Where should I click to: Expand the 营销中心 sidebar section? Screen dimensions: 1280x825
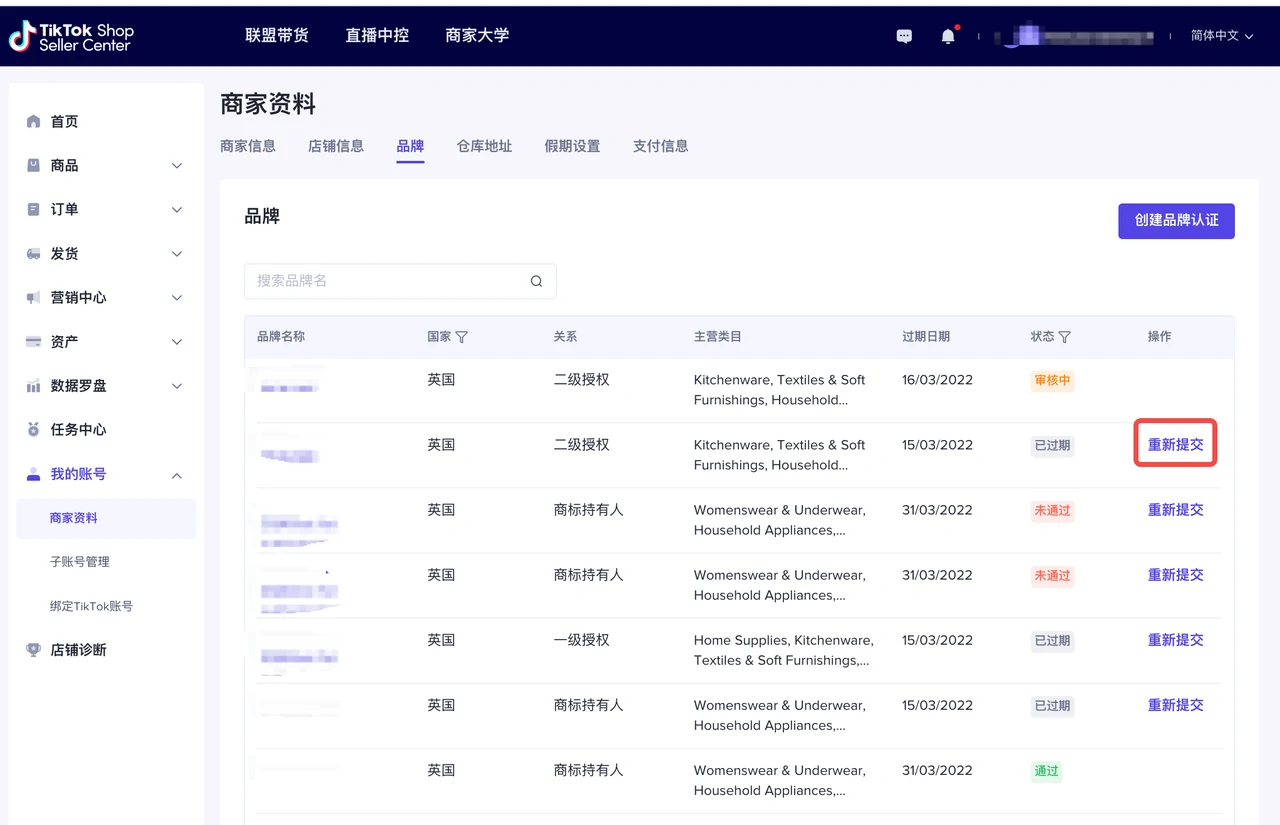coord(105,297)
